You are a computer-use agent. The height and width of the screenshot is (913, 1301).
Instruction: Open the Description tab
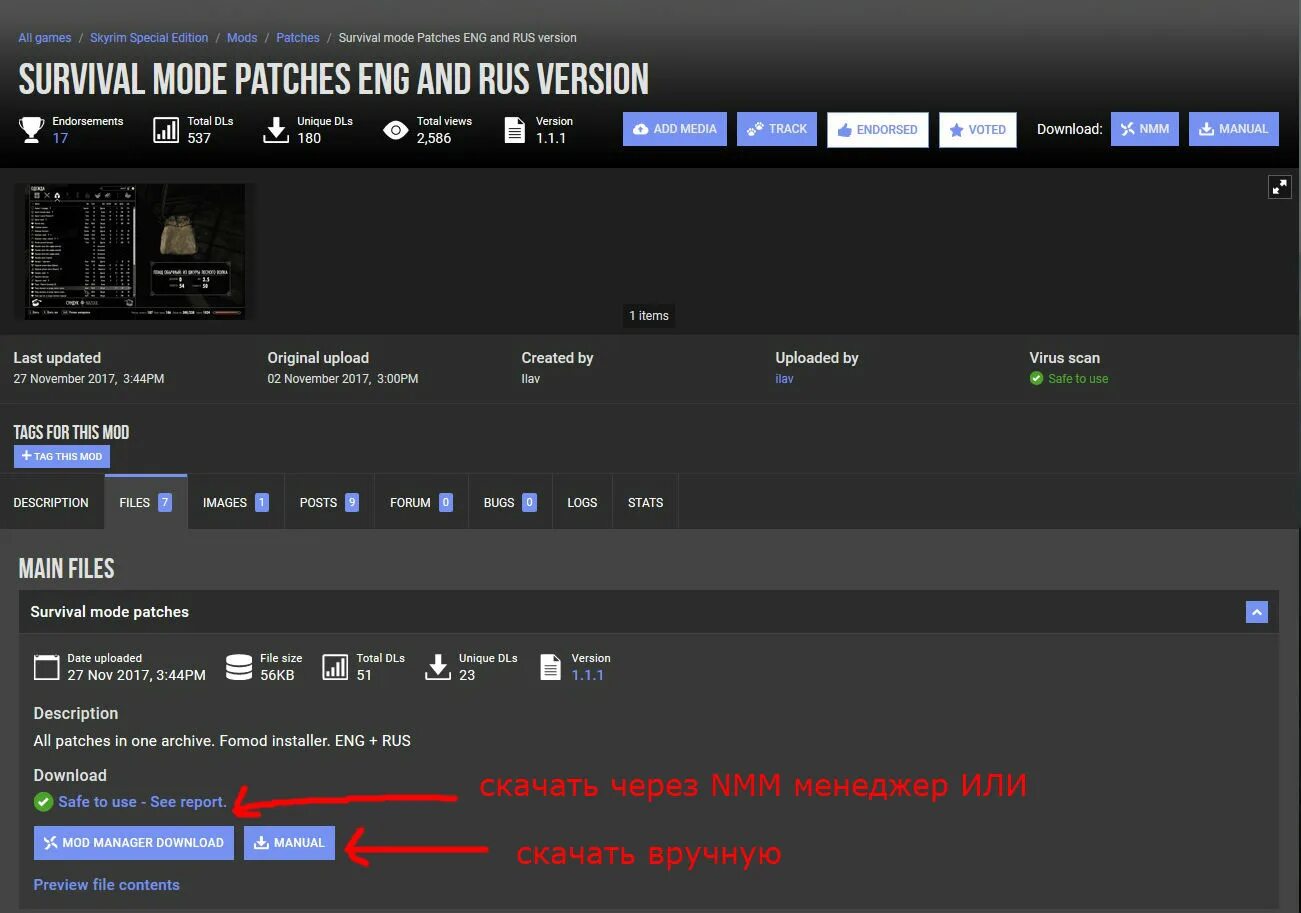51,503
